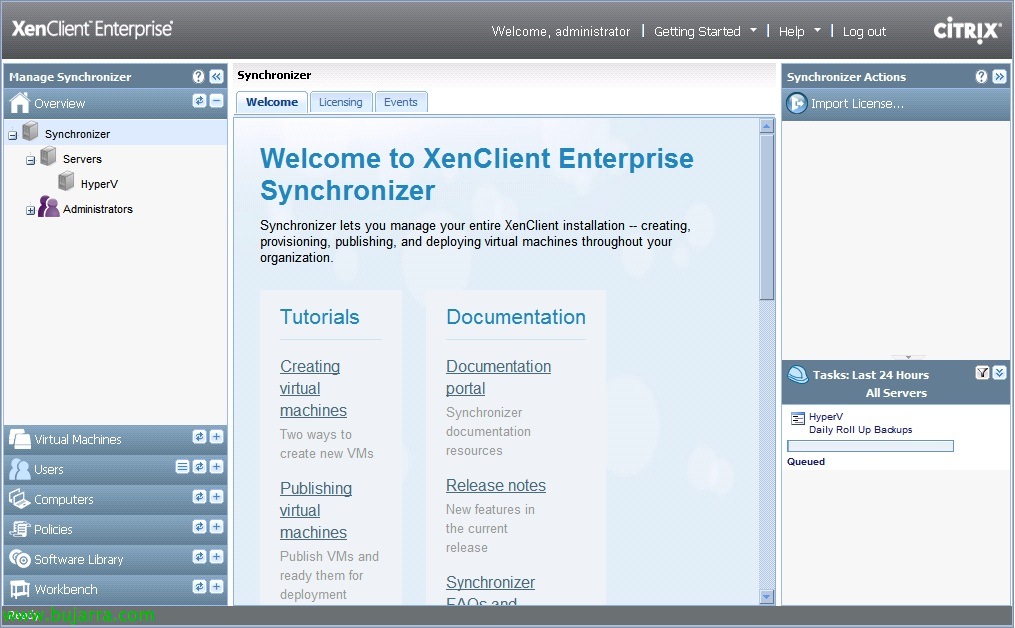This screenshot has height=628, width=1015.
Task: Click the Daily Roll Up Backups task icon
Action: [798, 418]
